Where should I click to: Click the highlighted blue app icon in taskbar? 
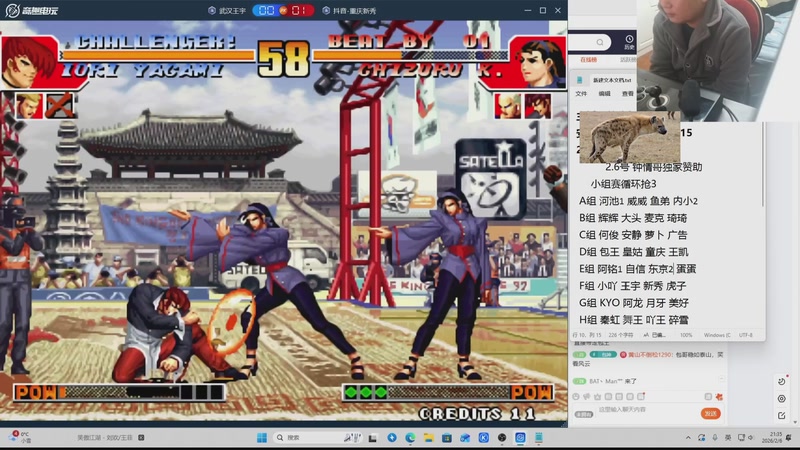pyautogui.click(x=520, y=438)
